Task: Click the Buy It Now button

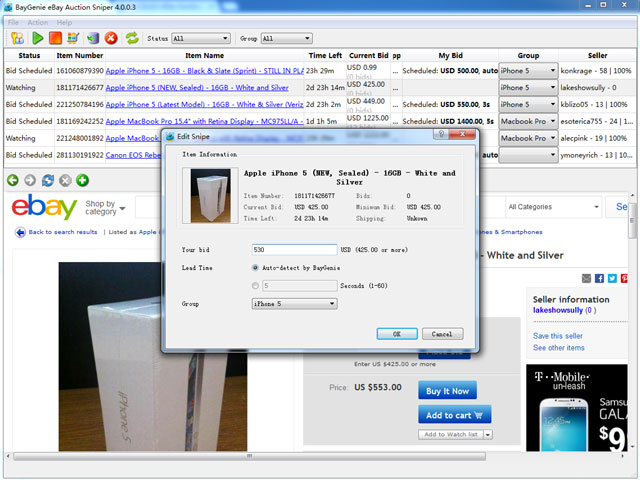Action: (447, 390)
